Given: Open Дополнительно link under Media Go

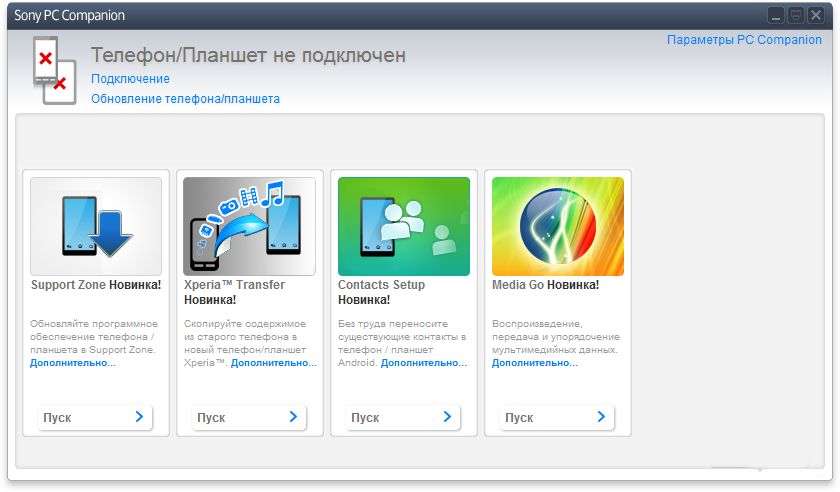Looking at the screenshot, I should point(535,363).
